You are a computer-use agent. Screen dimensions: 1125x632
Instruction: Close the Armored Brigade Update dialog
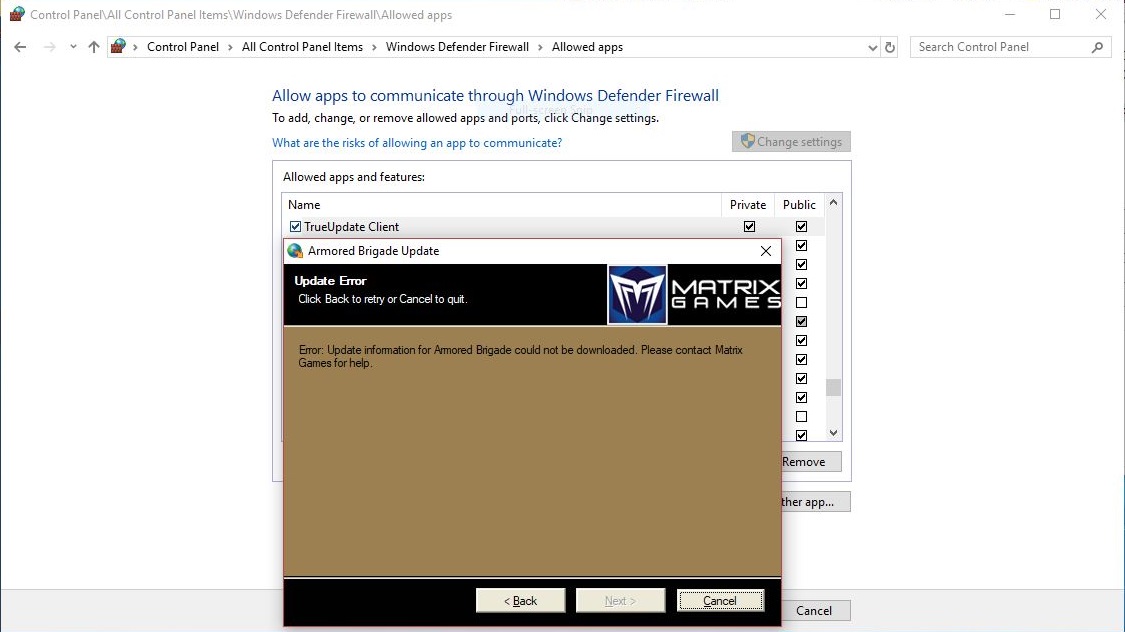click(x=766, y=250)
